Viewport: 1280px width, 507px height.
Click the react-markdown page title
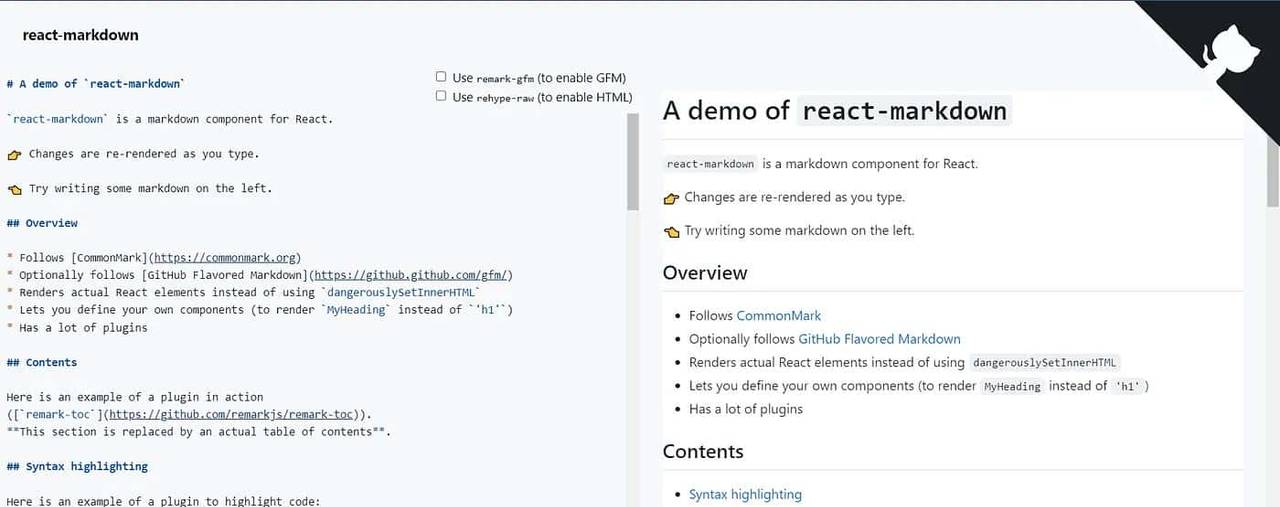coord(80,35)
